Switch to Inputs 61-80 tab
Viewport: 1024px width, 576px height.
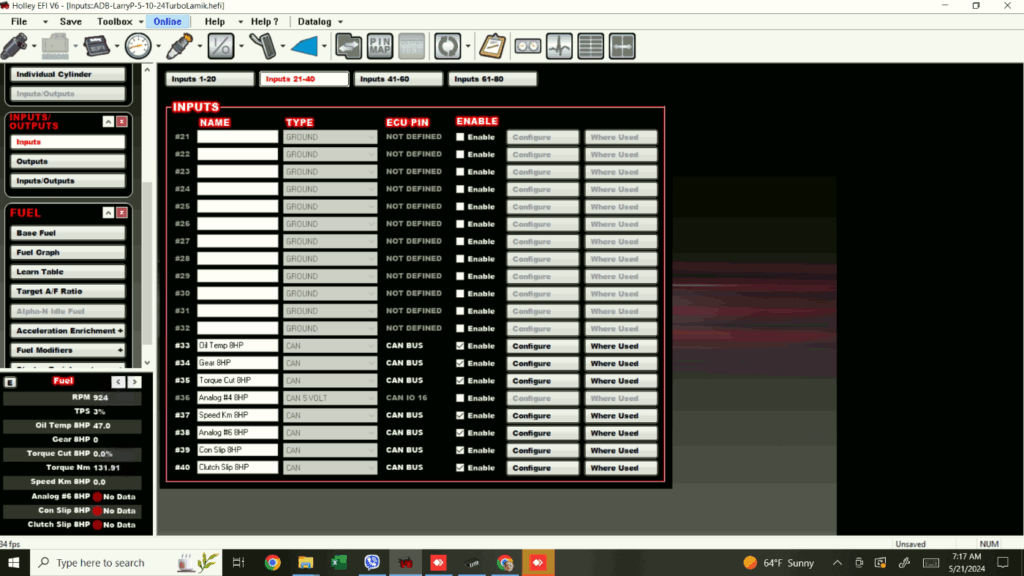pos(492,79)
